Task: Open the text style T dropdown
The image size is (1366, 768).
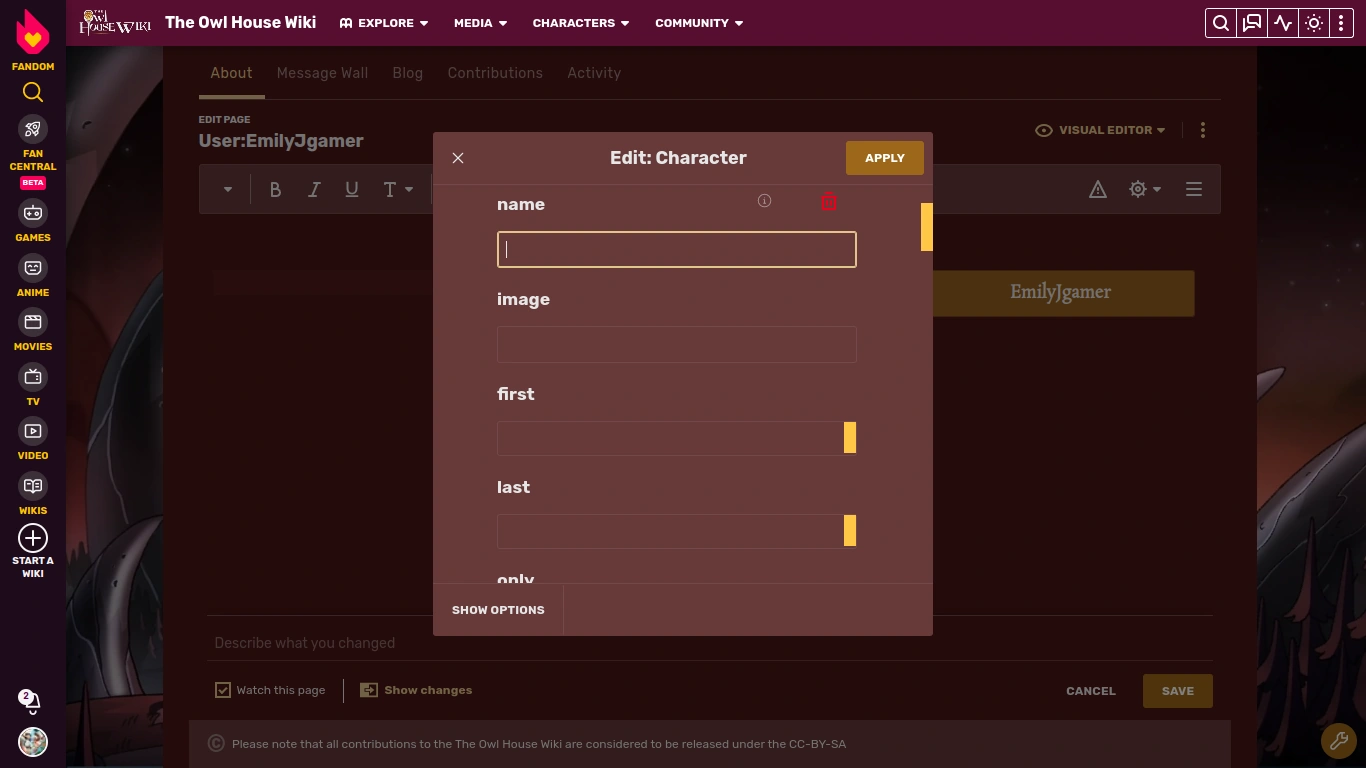Action: coord(396,189)
